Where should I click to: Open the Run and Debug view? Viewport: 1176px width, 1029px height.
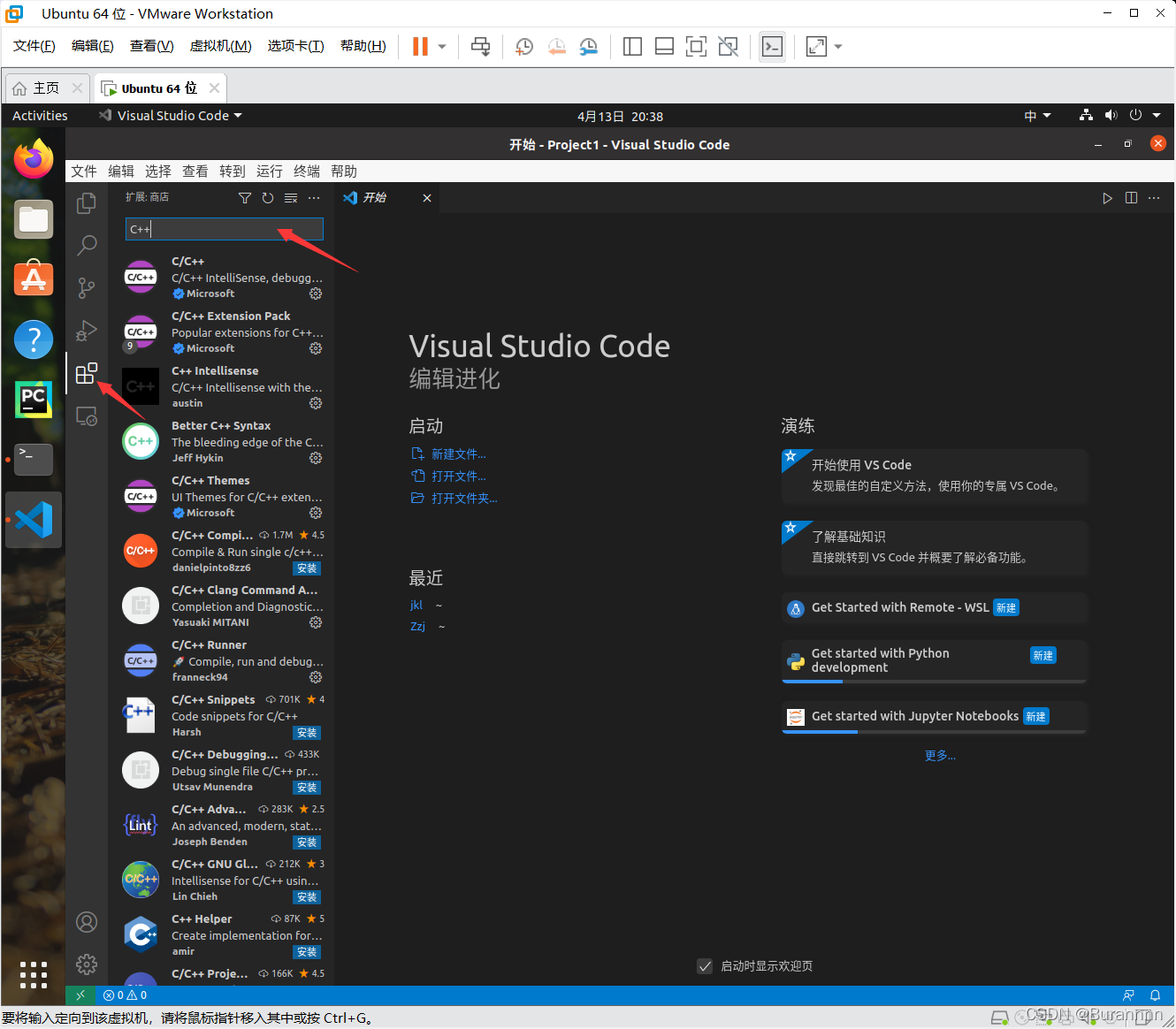pyautogui.click(x=87, y=330)
